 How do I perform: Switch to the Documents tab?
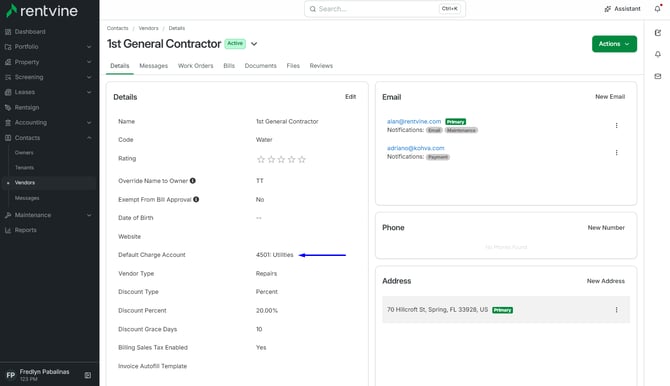(x=261, y=66)
